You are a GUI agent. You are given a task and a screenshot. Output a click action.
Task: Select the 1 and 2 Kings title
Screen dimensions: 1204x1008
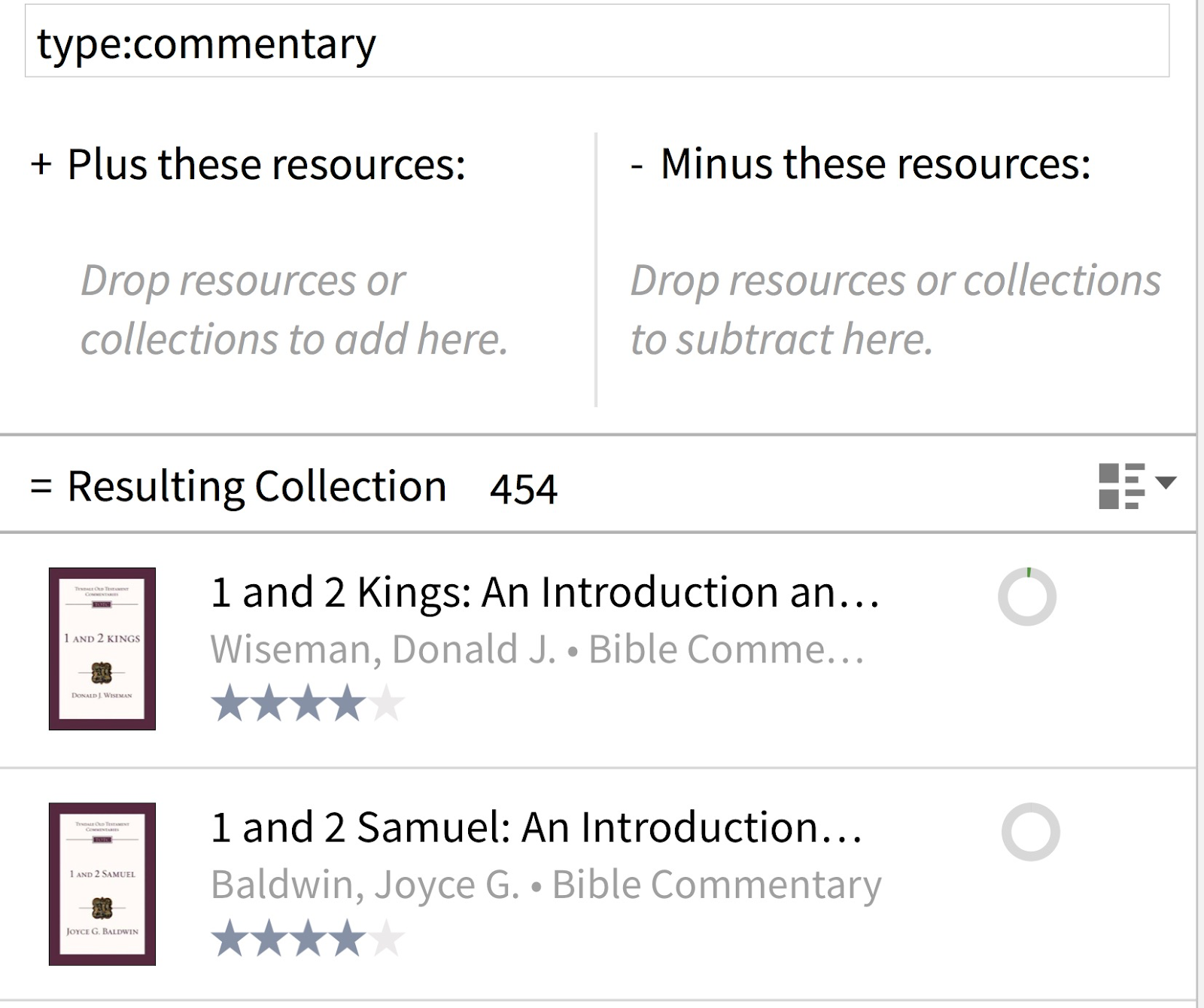546,592
